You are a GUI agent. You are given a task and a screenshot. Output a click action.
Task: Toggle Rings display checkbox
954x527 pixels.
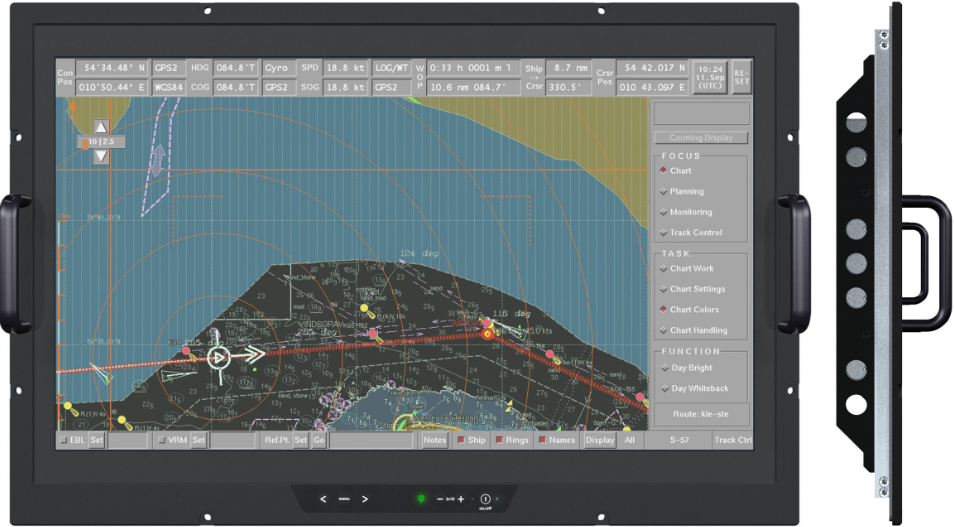499,440
